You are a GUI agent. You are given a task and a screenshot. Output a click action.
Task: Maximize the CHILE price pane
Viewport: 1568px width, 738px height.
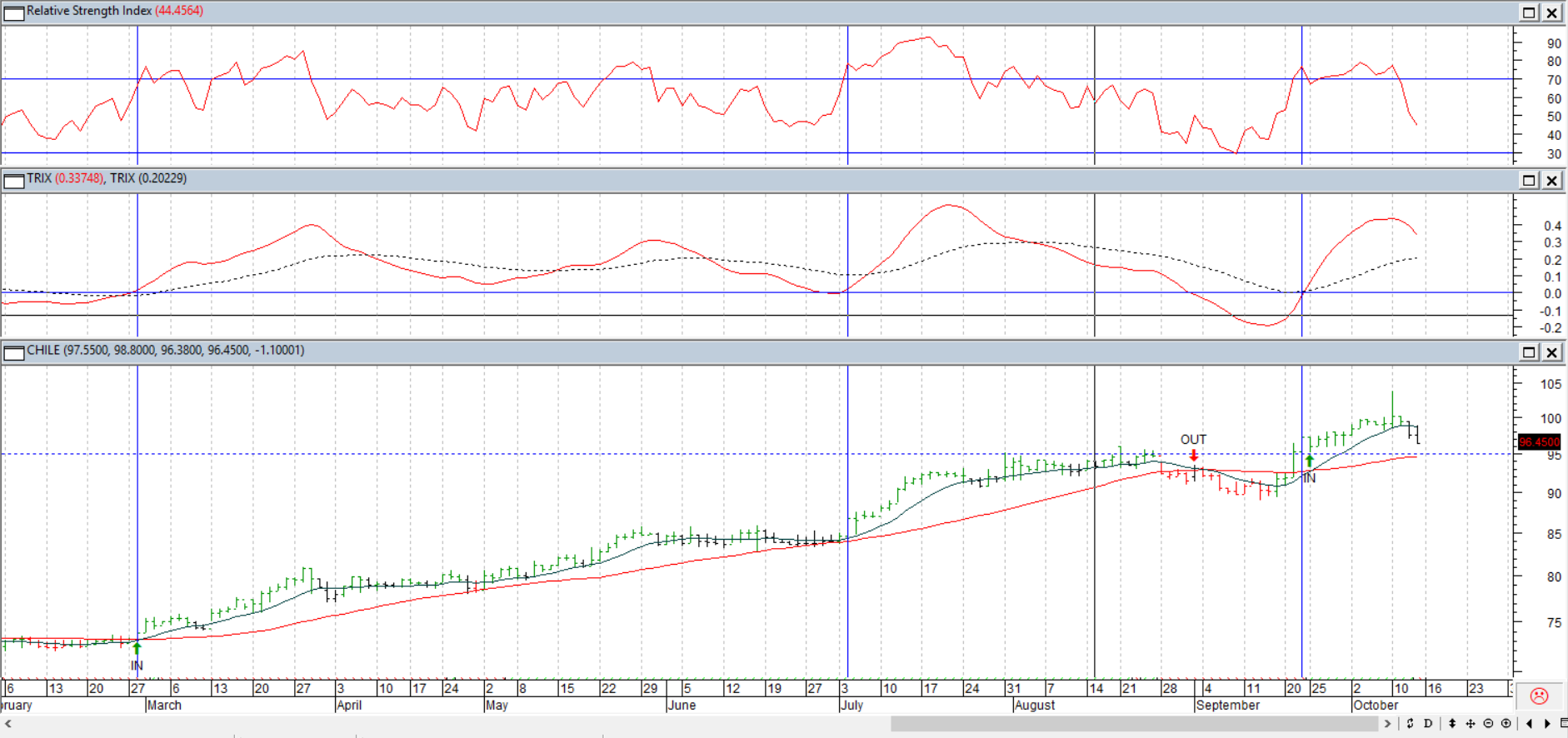pyautogui.click(x=1529, y=352)
